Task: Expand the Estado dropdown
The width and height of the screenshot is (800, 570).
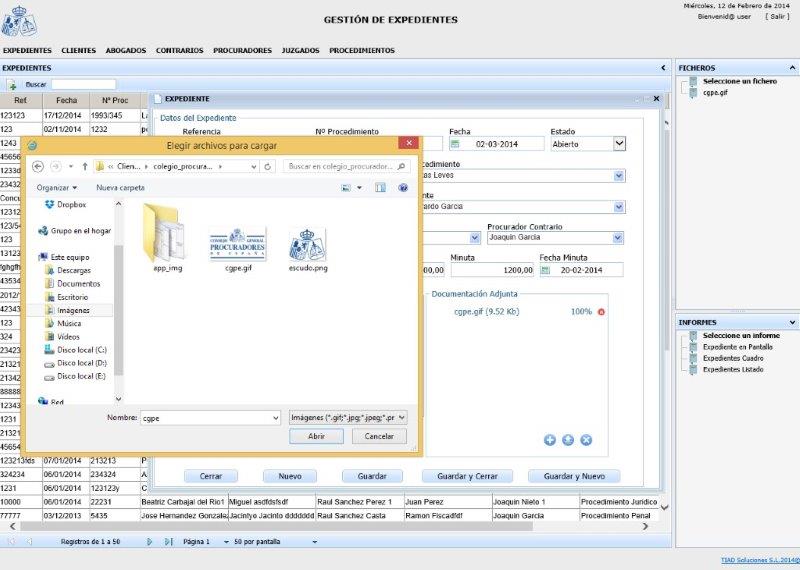Action: pos(619,144)
